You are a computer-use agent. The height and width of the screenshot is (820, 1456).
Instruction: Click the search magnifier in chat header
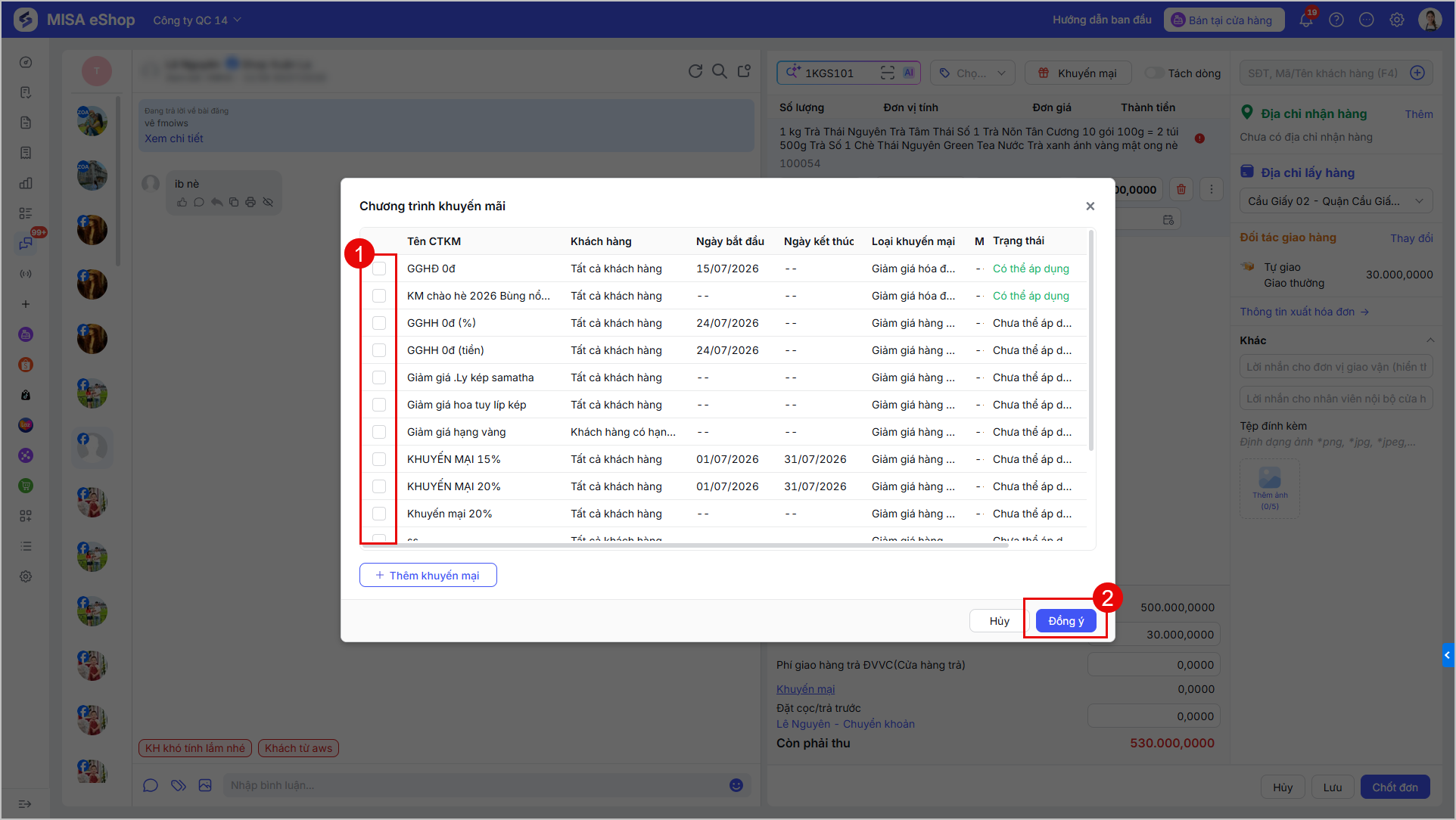coord(720,71)
